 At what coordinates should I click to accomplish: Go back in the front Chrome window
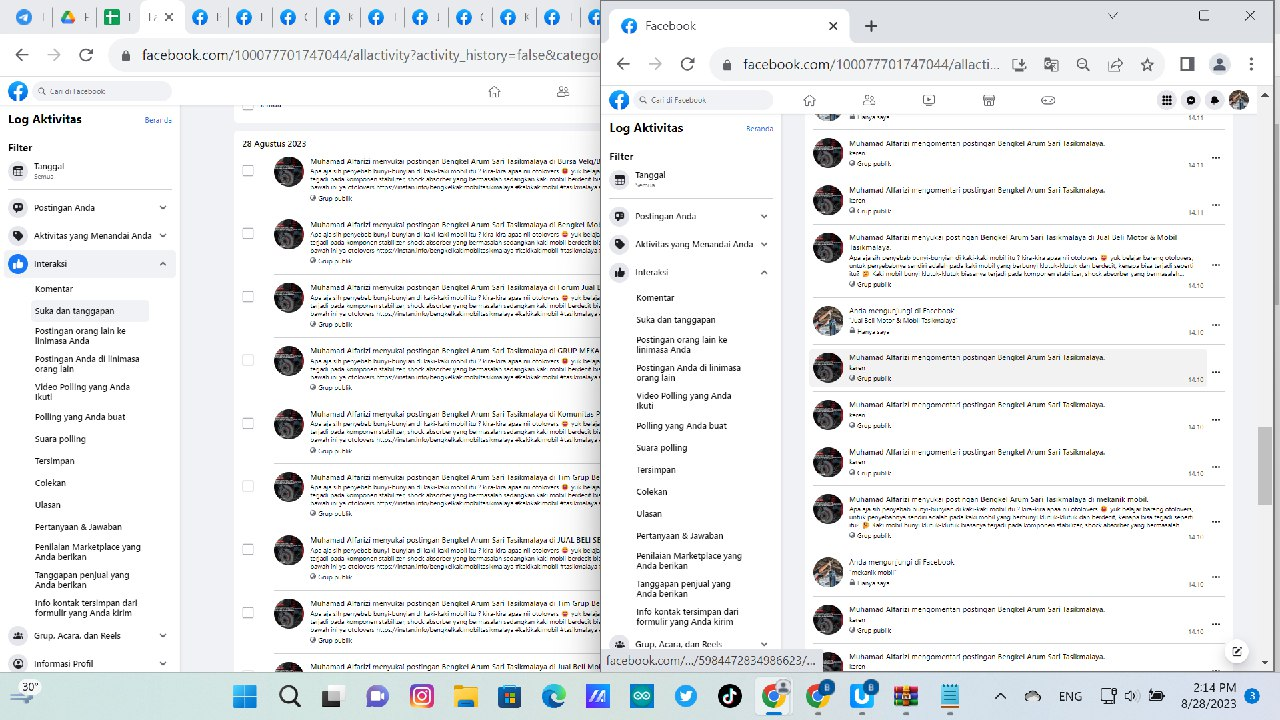[623, 64]
